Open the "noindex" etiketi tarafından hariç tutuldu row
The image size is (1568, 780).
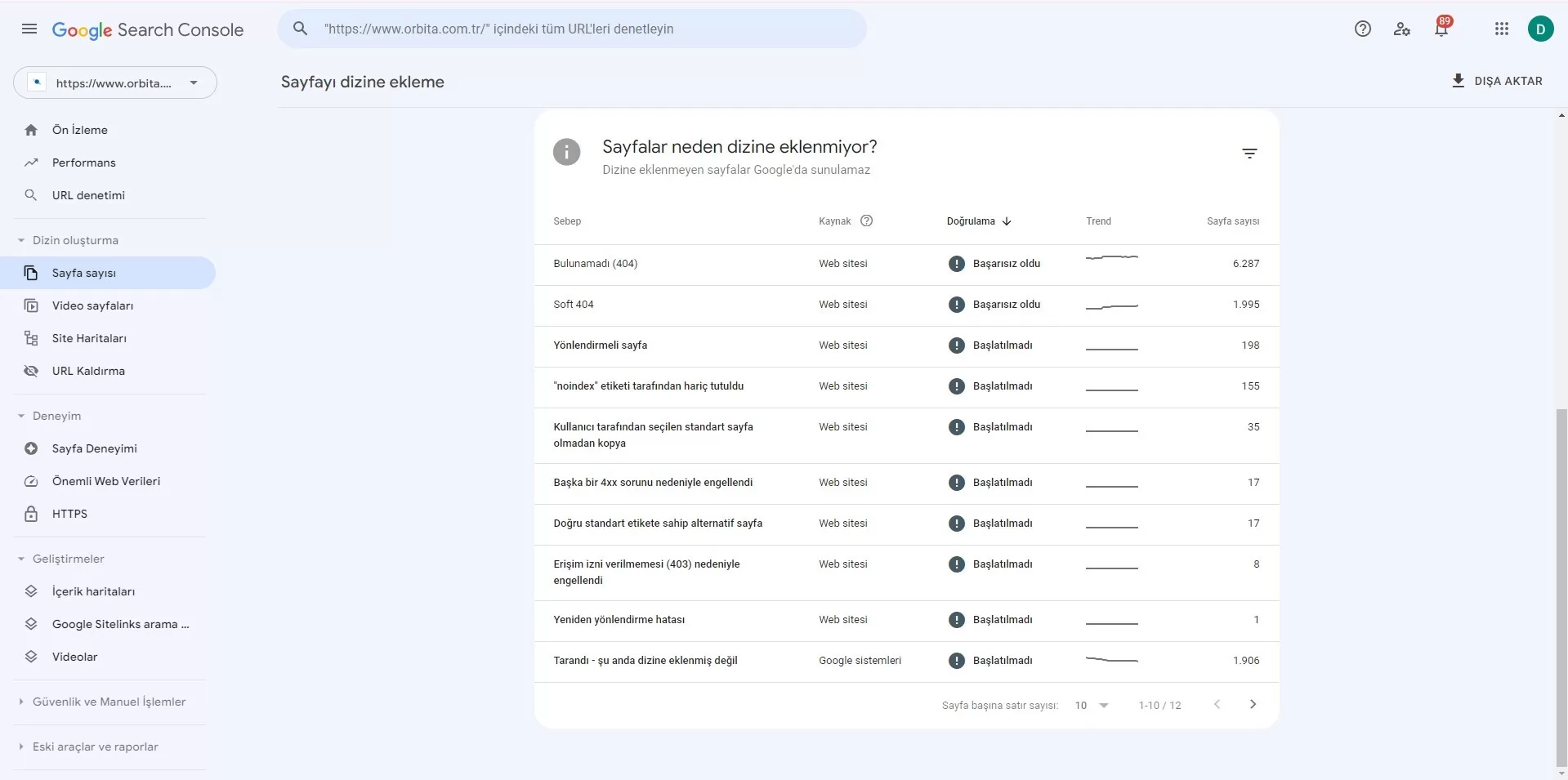pos(906,387)
